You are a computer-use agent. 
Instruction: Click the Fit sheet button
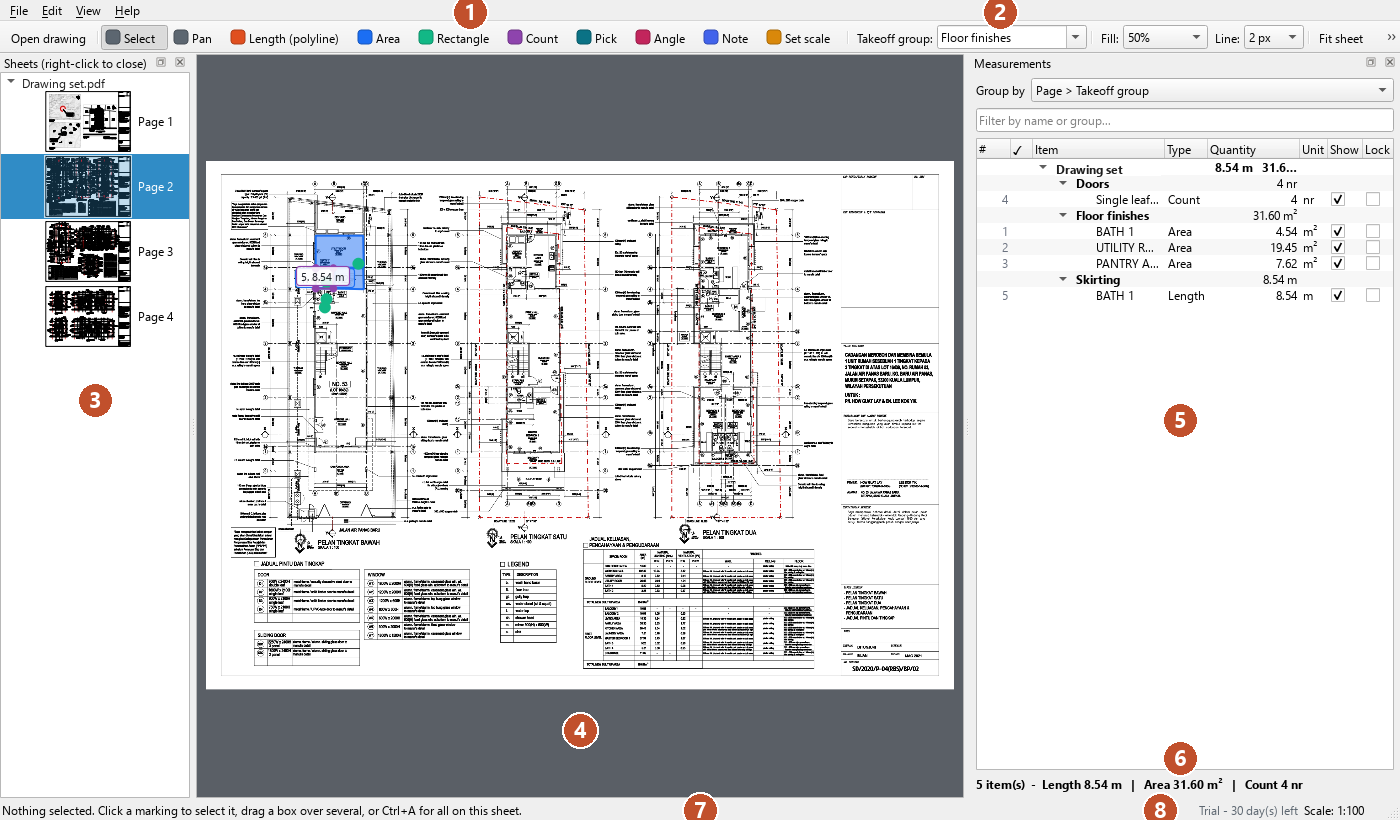(1341, 39)
